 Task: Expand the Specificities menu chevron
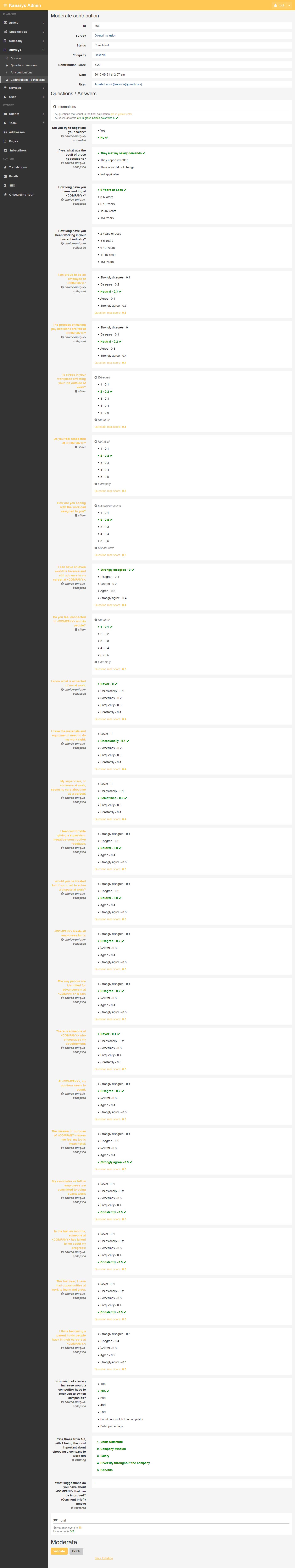click(43, 32)
